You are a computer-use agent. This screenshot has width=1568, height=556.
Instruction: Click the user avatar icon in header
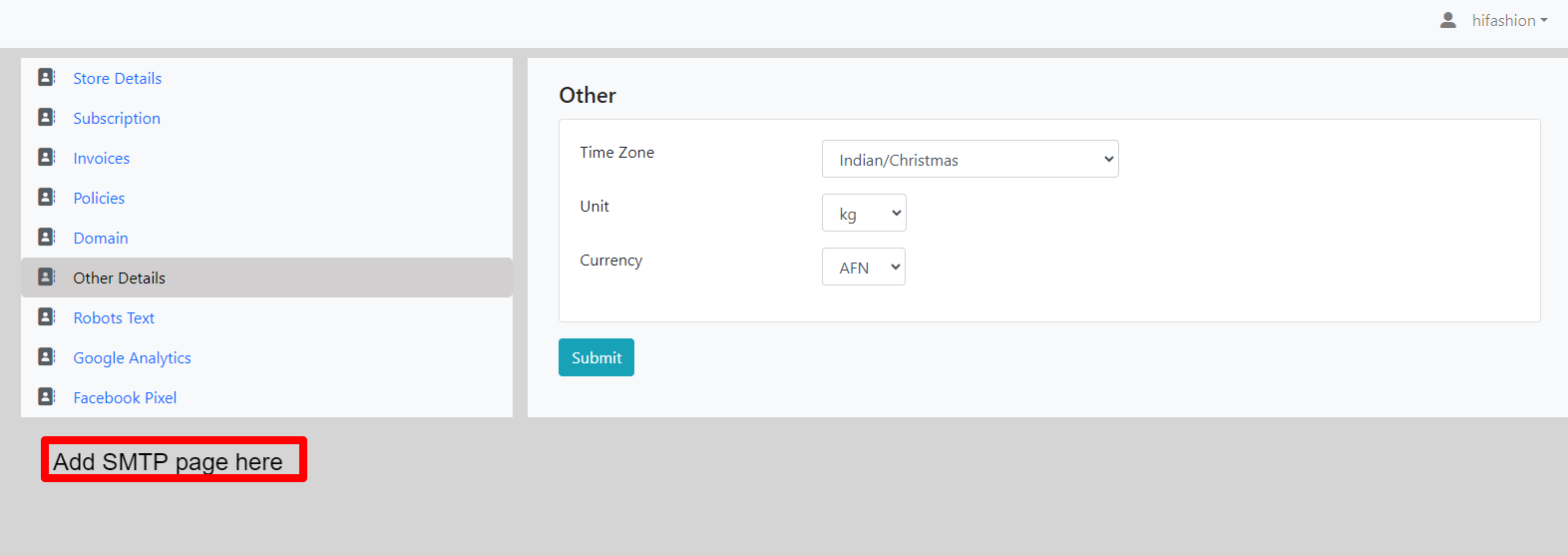[x=1448, y=20]
